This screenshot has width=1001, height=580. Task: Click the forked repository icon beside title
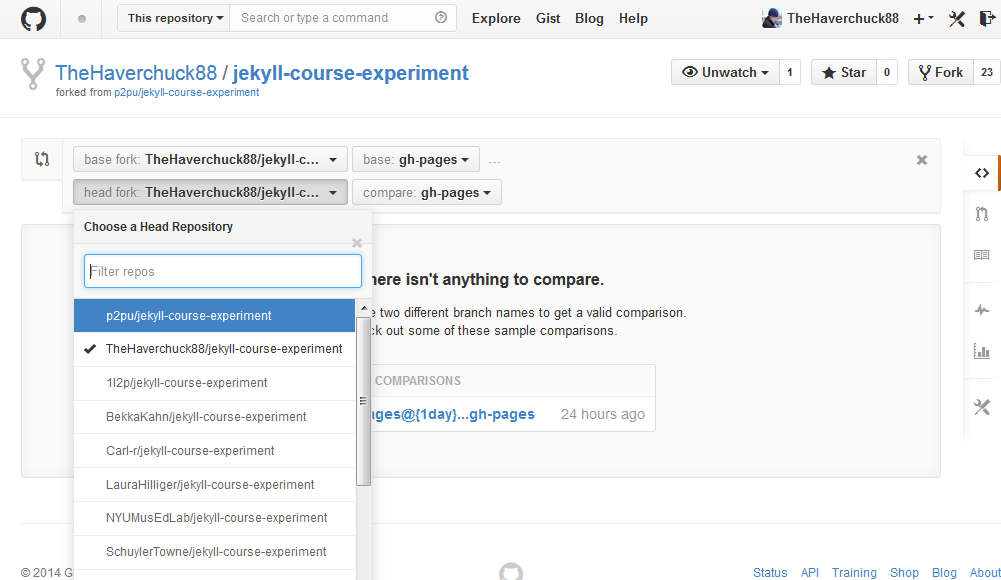tap(33, 73)
